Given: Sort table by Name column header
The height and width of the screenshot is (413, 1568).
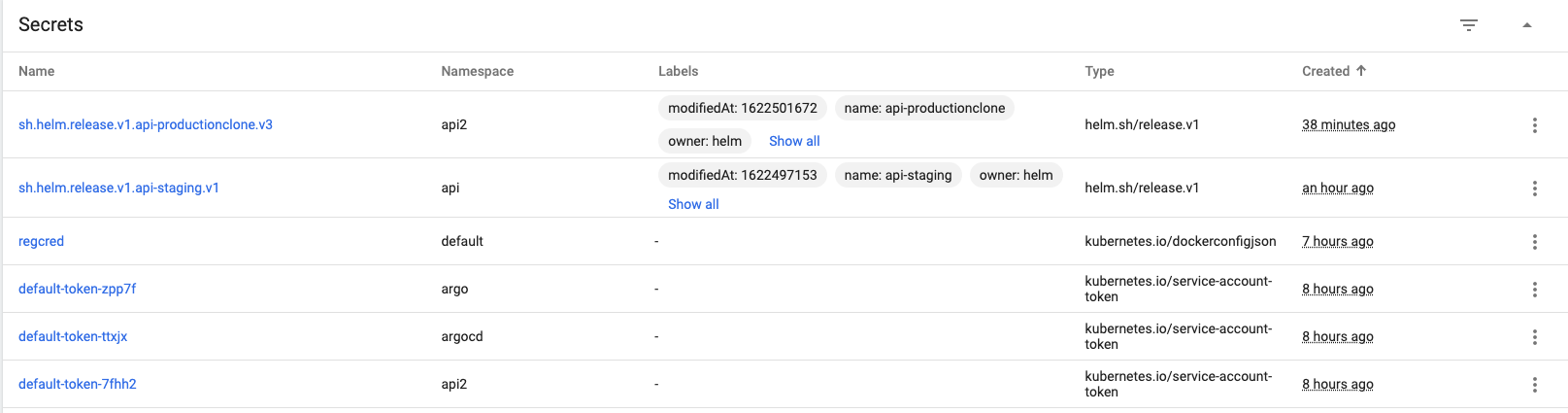Looking at the screenshot, I should tap(37, 71).
